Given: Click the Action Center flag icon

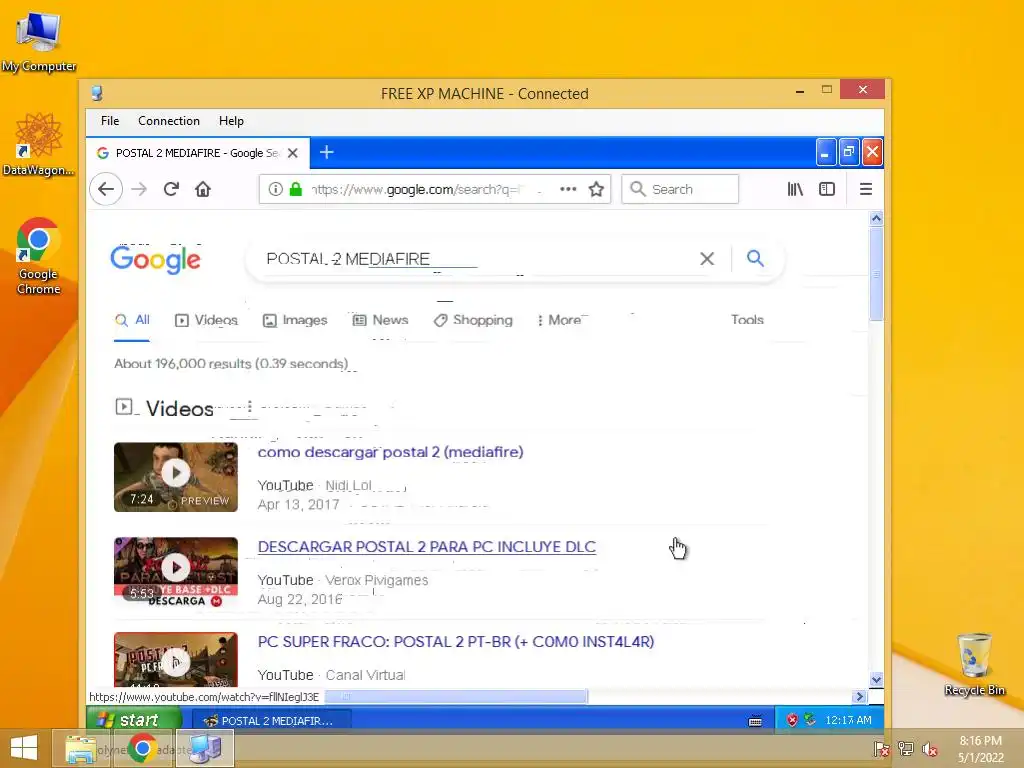Looking at the screenshot, I should (x=881, y=749).
